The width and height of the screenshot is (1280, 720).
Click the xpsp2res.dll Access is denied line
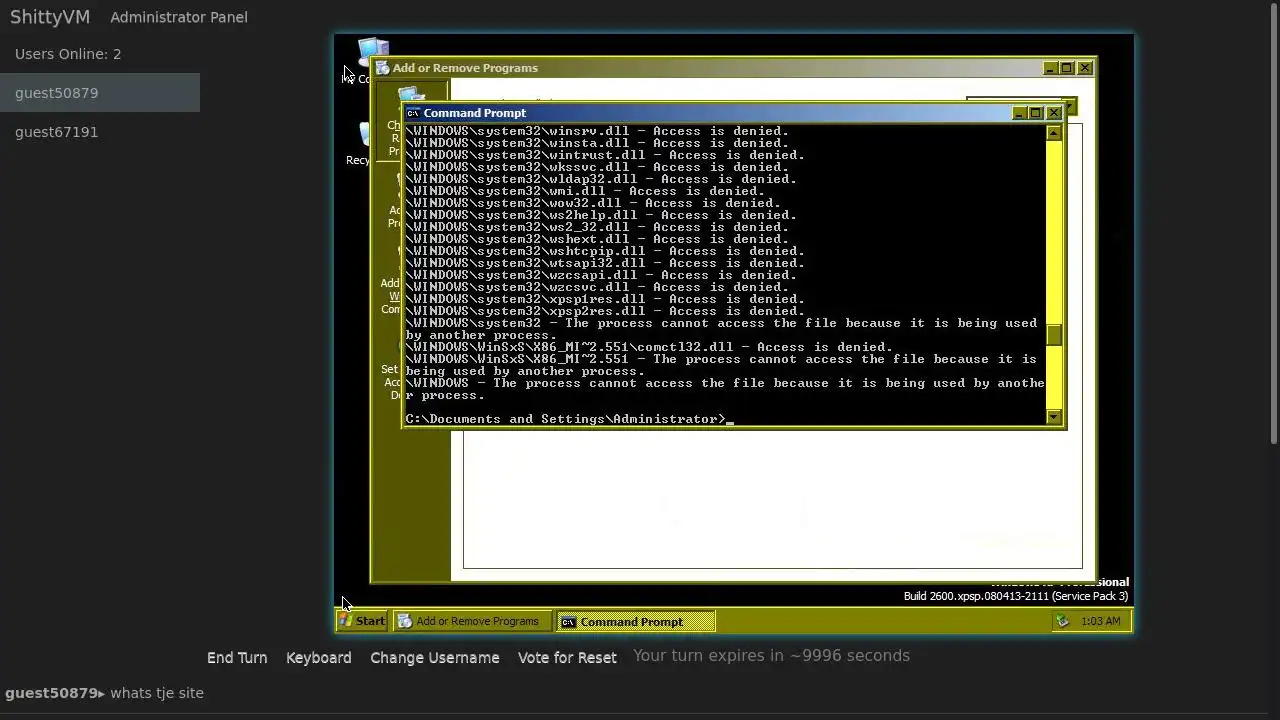click(x=605, y=311)
